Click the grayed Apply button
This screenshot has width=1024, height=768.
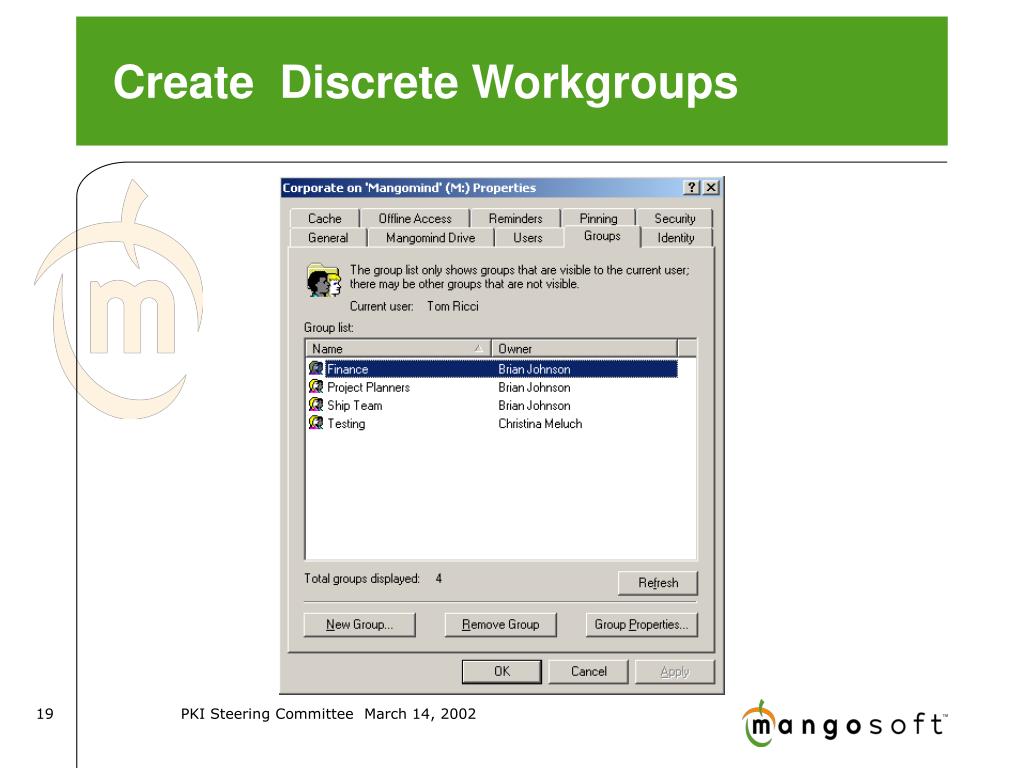point(675,671)
